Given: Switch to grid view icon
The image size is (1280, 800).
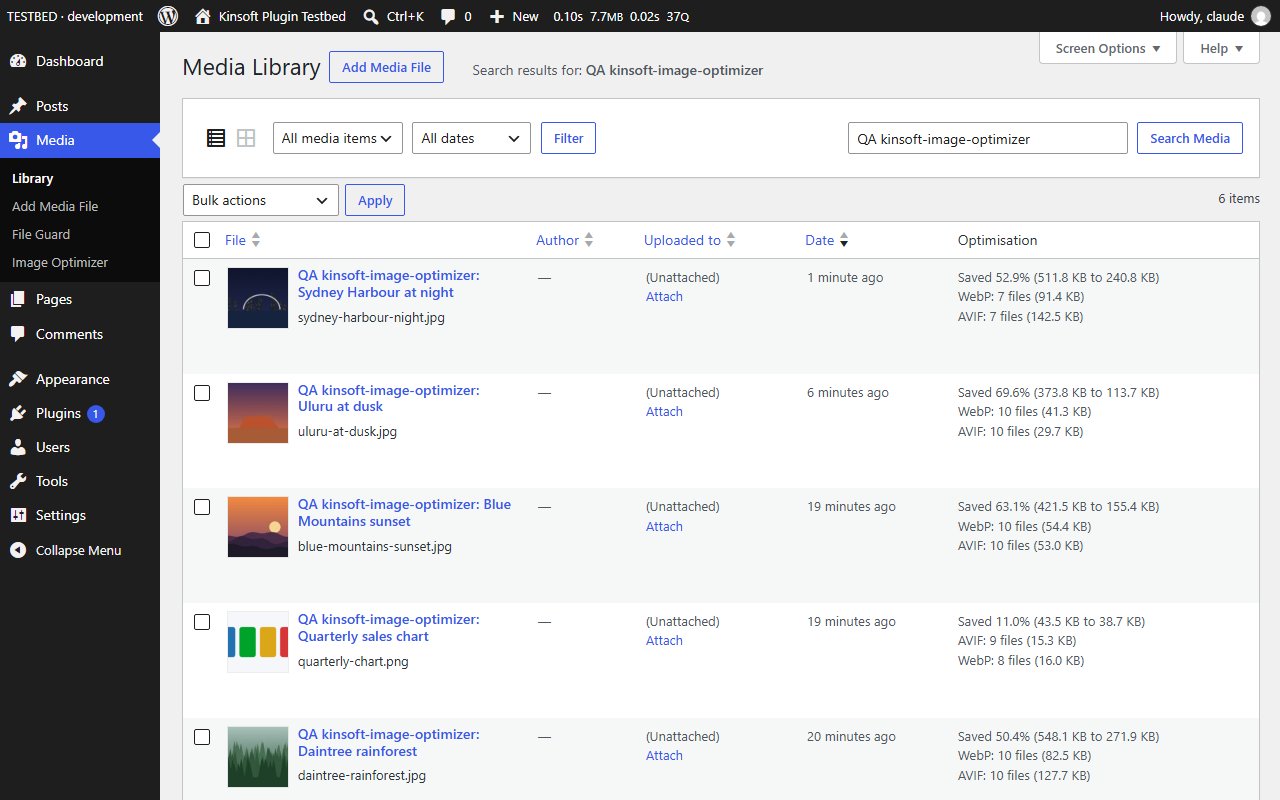Looking at the screenshot, I should click(246, 138).
